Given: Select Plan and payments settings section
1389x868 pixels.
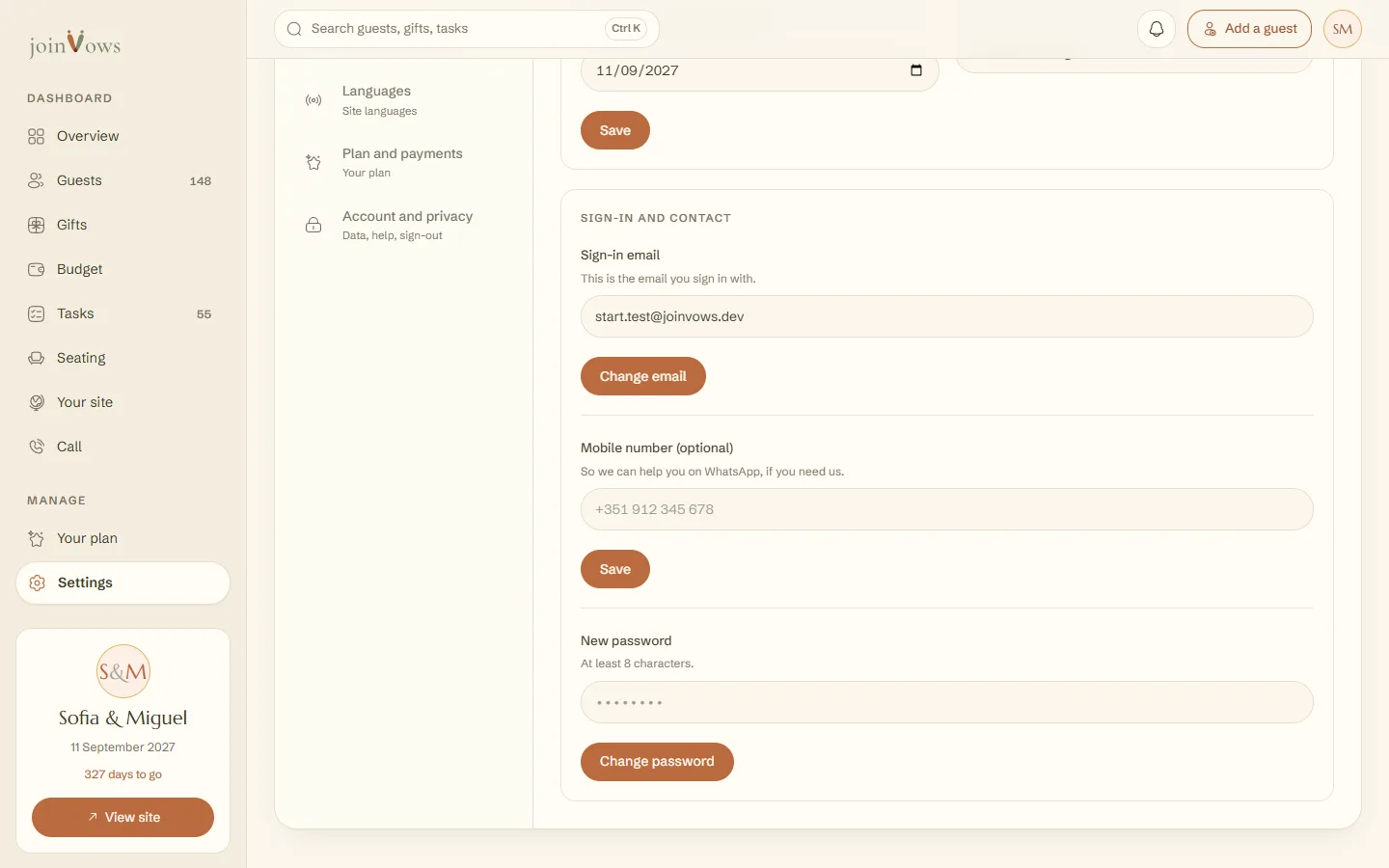Looking at the screenshot, I should [405, 163].
